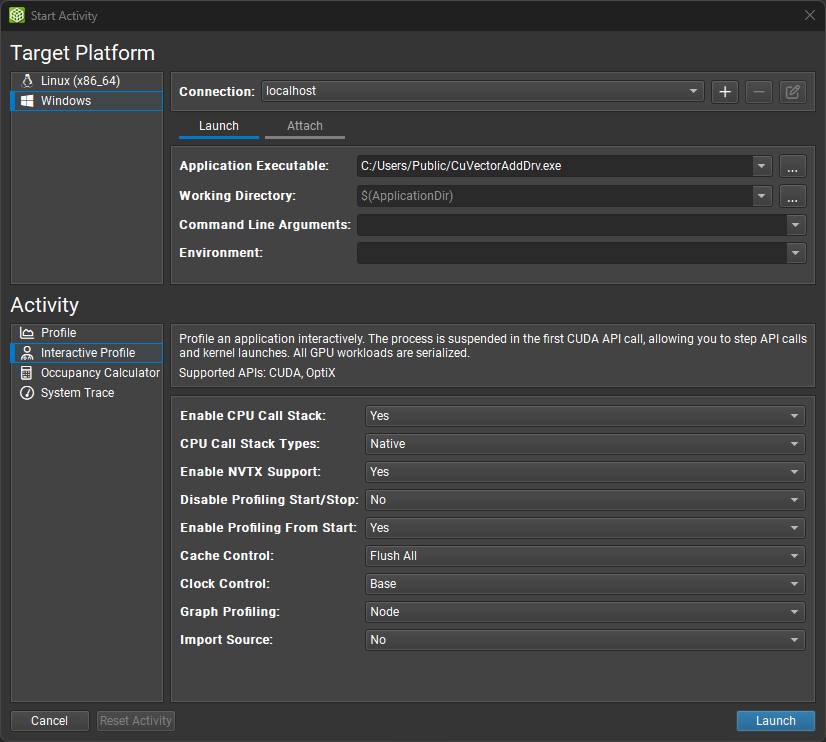This screenshot has width=826, height=742.
Task: Open the Profile activity
Action: coord(58,332)
